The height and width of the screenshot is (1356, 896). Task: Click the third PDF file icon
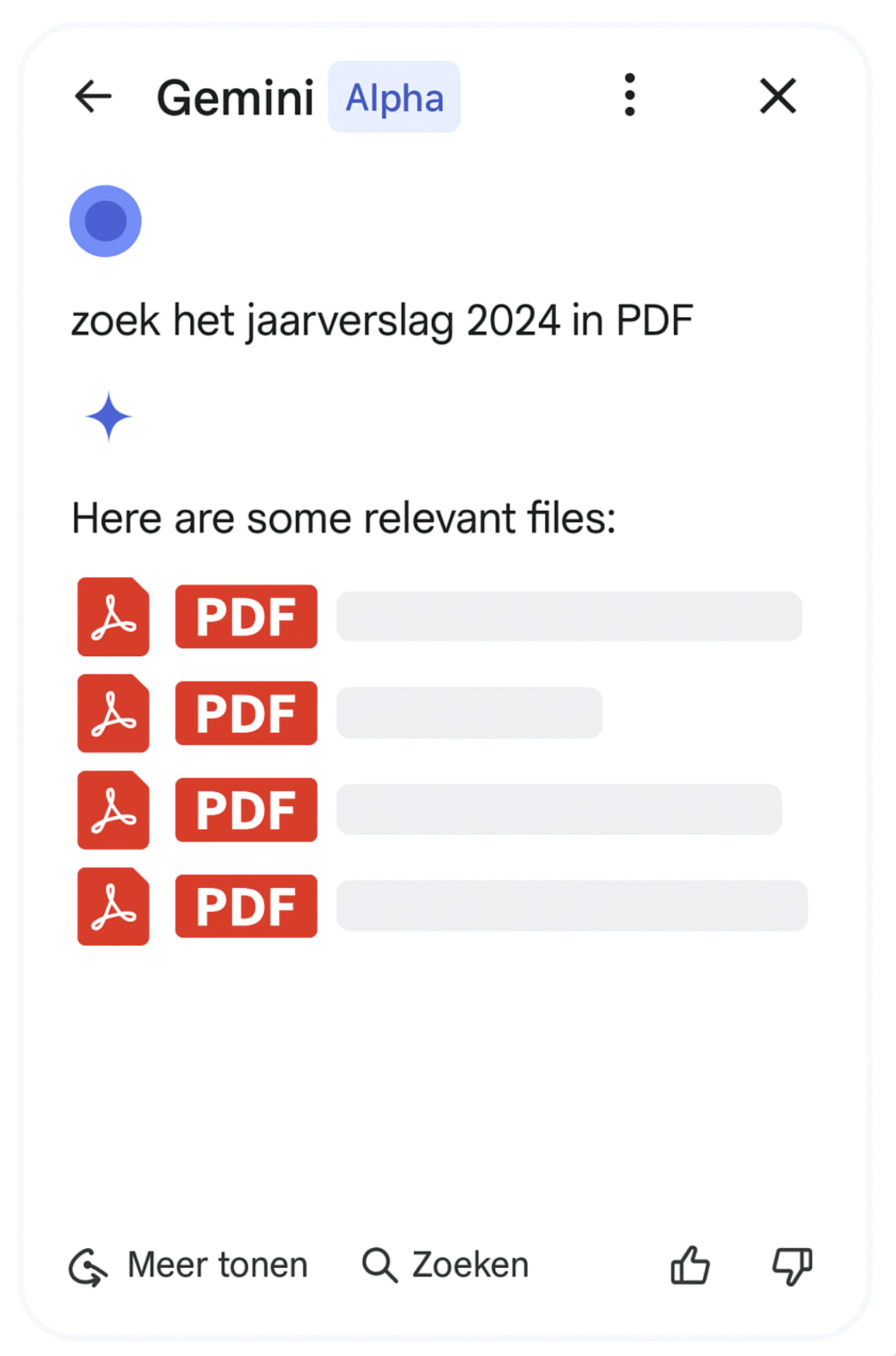click(112, 810)
